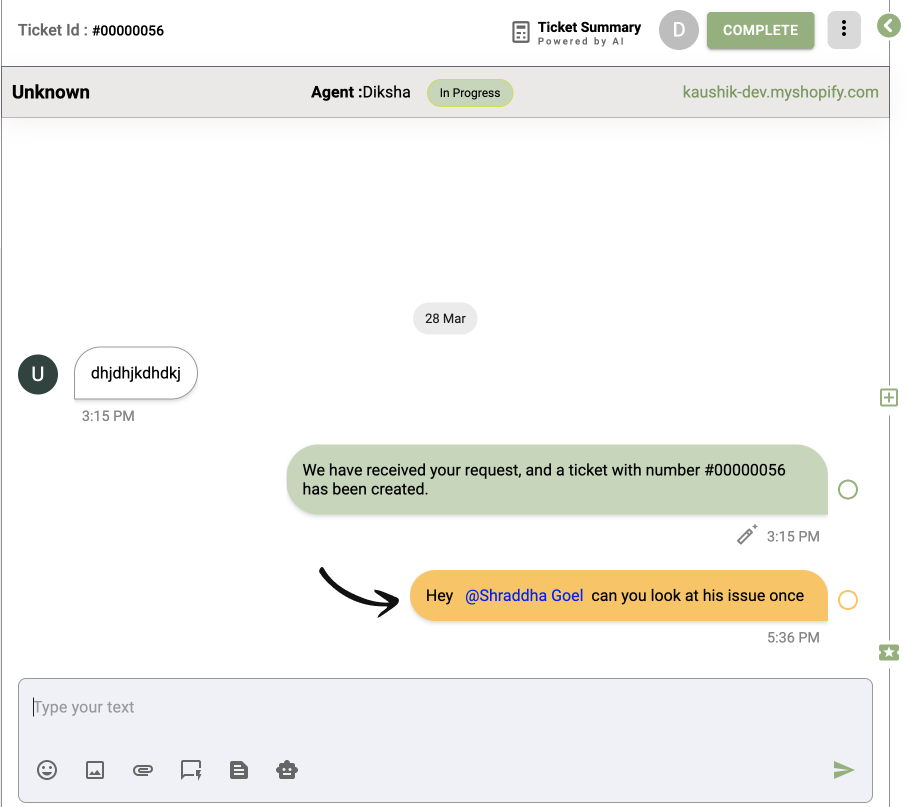Focus the Type your text field
The height and width of the screenshot is (807, 906).
click(x=445, y=707)
